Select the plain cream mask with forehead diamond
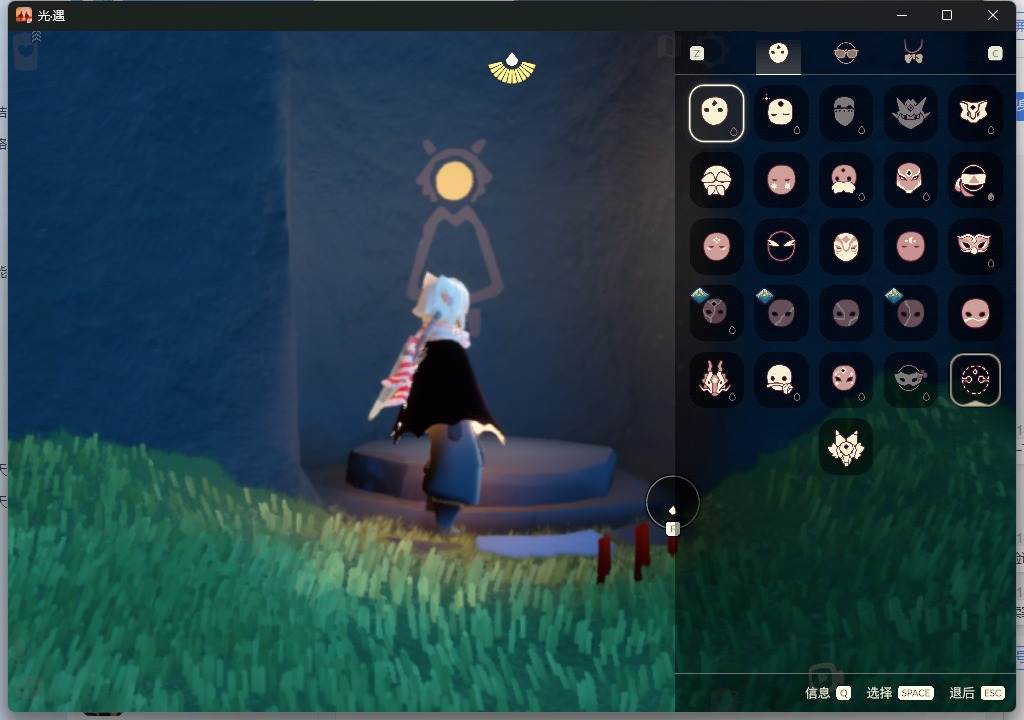Viewport: 1024px width, 720px height. (716, 113)
